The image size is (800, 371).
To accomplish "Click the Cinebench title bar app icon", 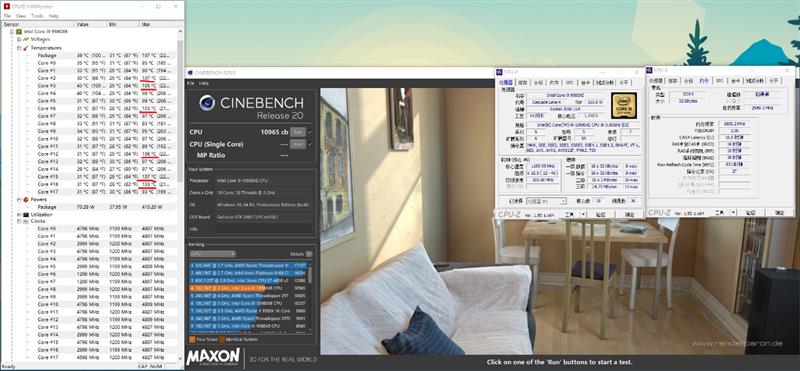I will tap(190, 73).
